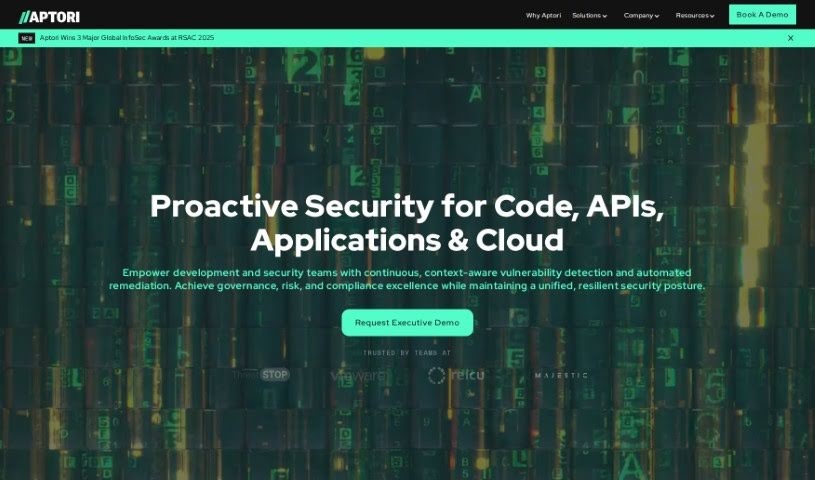Click the Trusted By Teams At label
This screenshot has height=480, width=815.
click(x=407, y=353)
